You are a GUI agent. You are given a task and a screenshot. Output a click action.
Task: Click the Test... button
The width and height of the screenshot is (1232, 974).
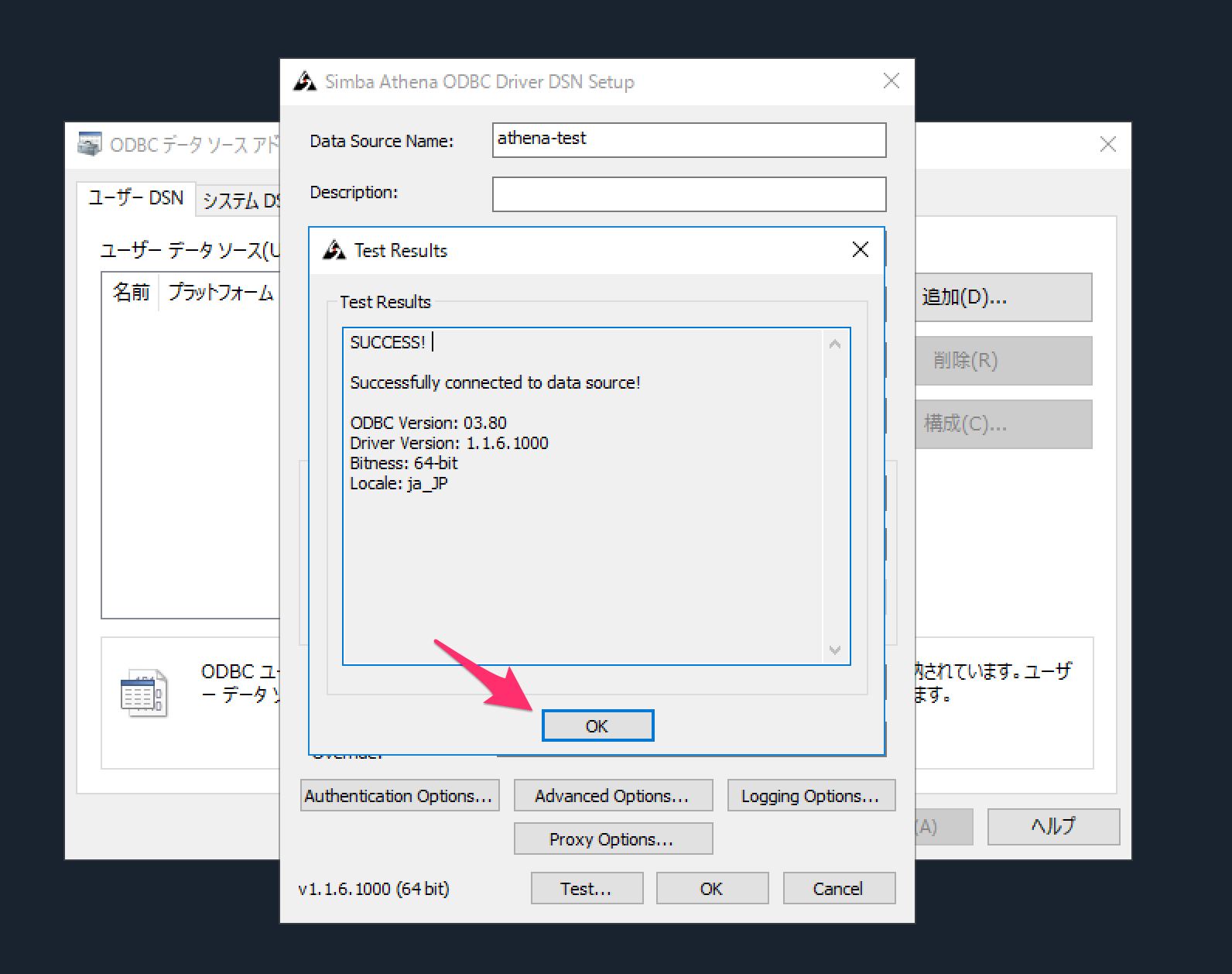[x=587, y=888]
